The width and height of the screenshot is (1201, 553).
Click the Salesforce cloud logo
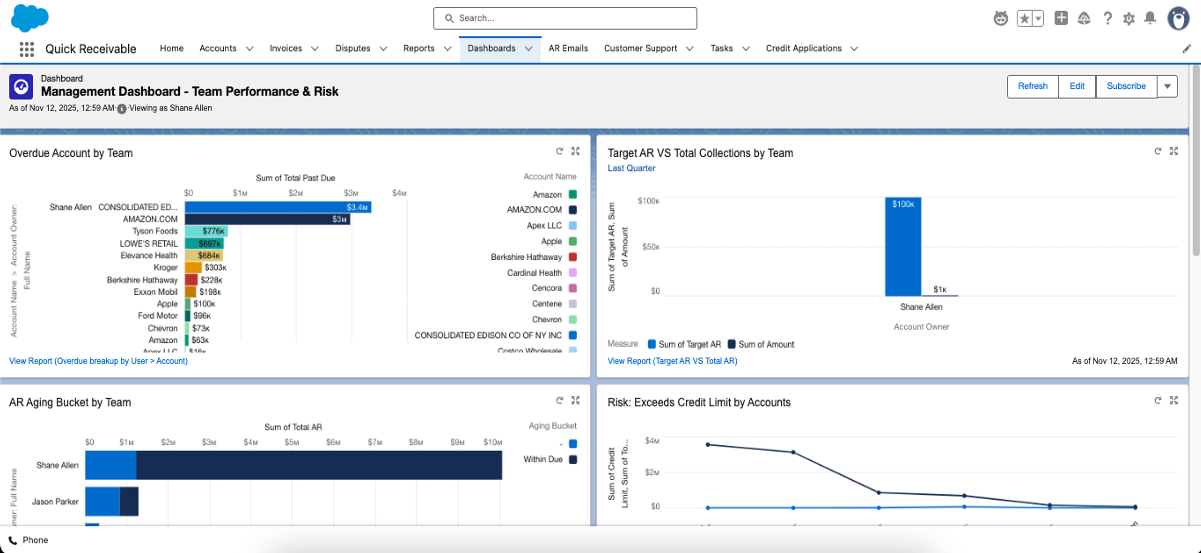pyautogui.click(x=30, y=18)
